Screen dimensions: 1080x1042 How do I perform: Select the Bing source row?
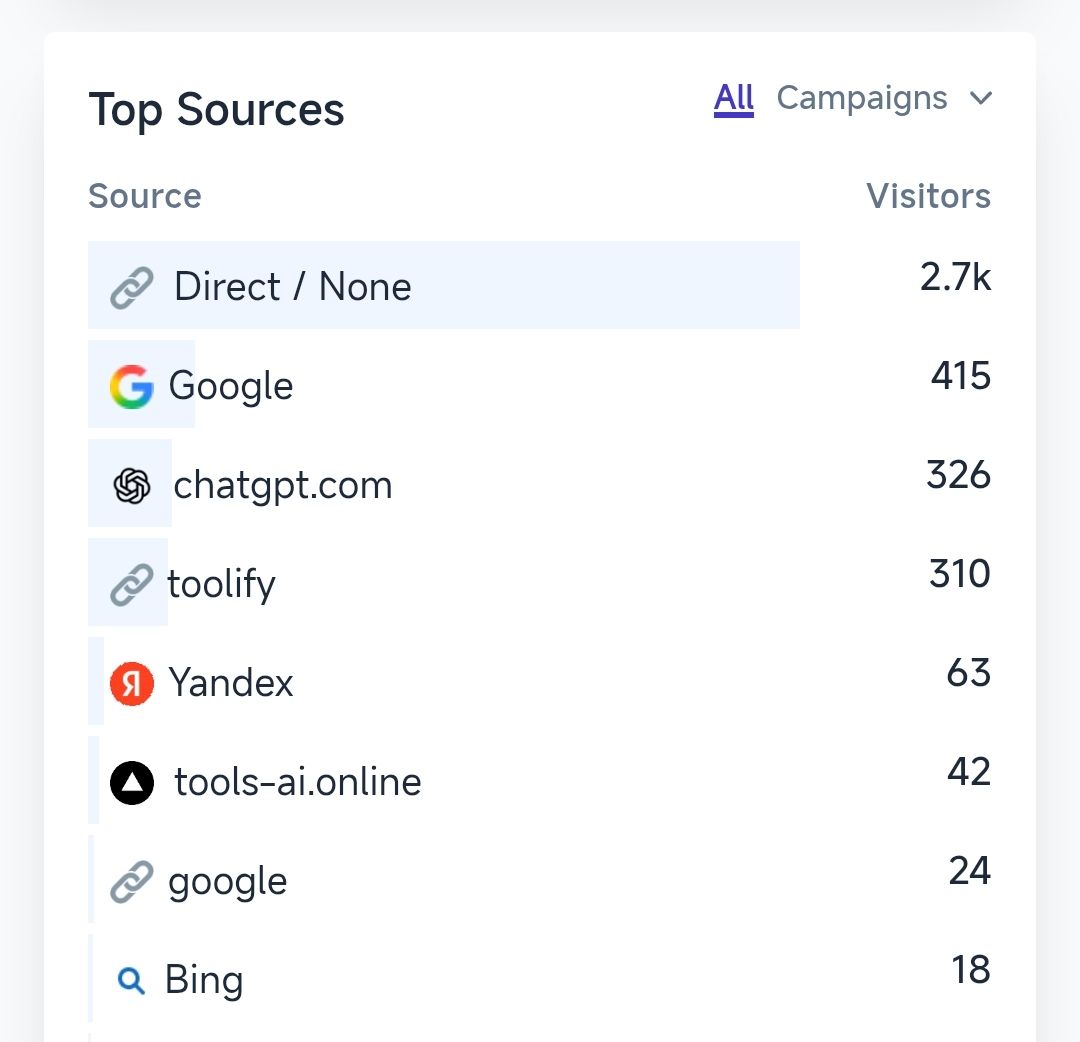pyautogui.click(x=204, y=980)
